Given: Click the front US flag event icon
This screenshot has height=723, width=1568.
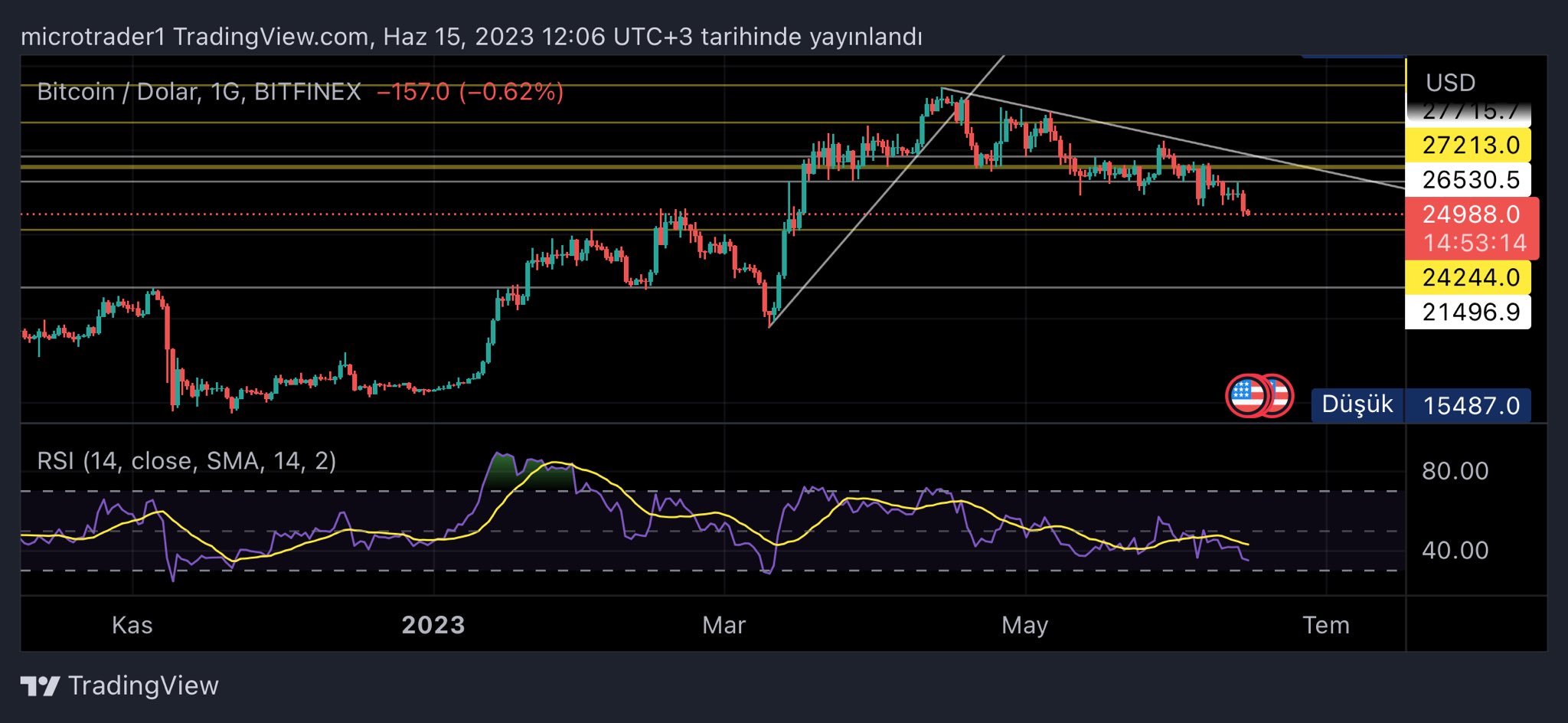Looking at the screenshot, I should (x=1248, y=396).
